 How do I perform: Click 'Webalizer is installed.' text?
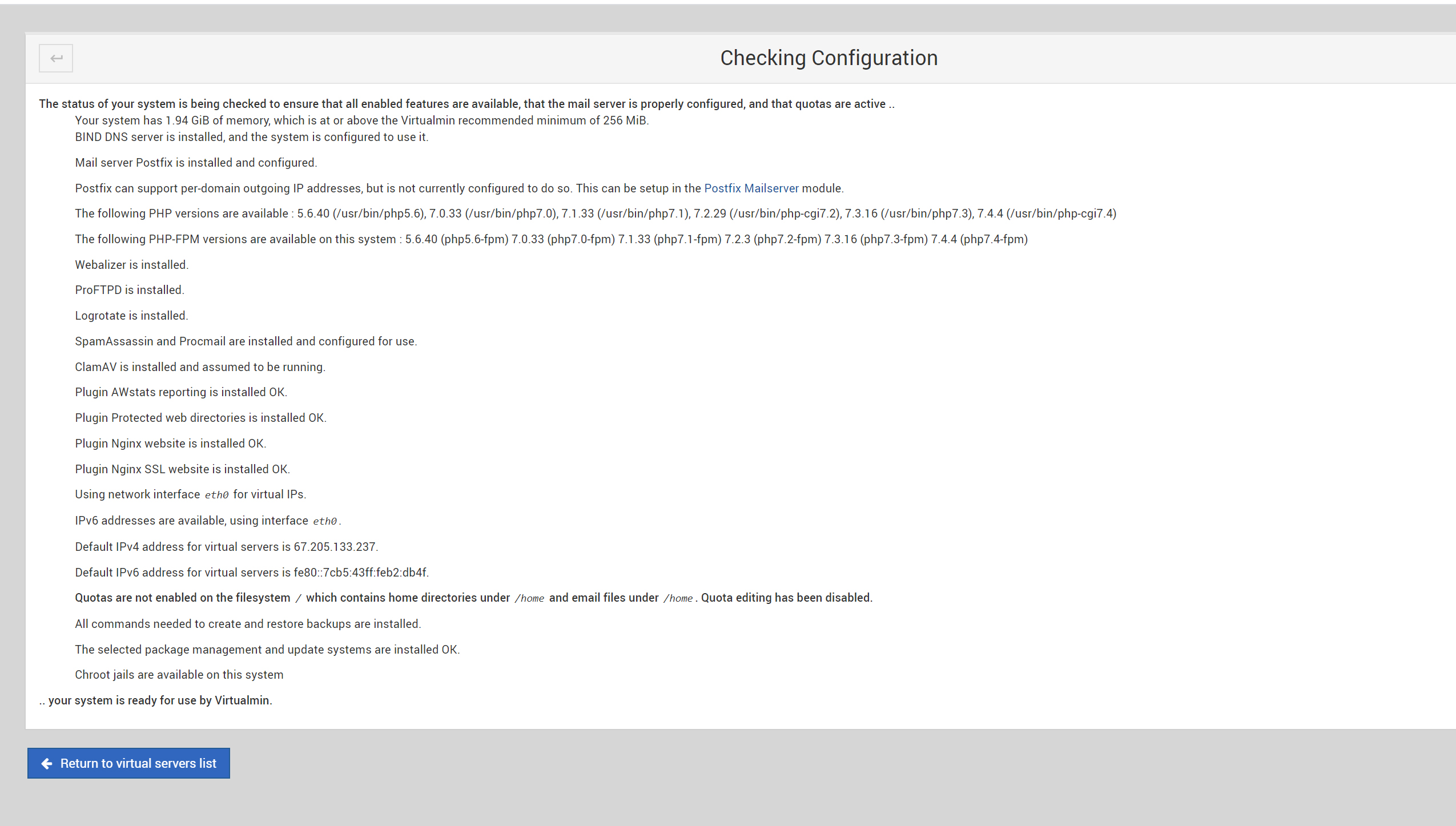coord(132,265)
